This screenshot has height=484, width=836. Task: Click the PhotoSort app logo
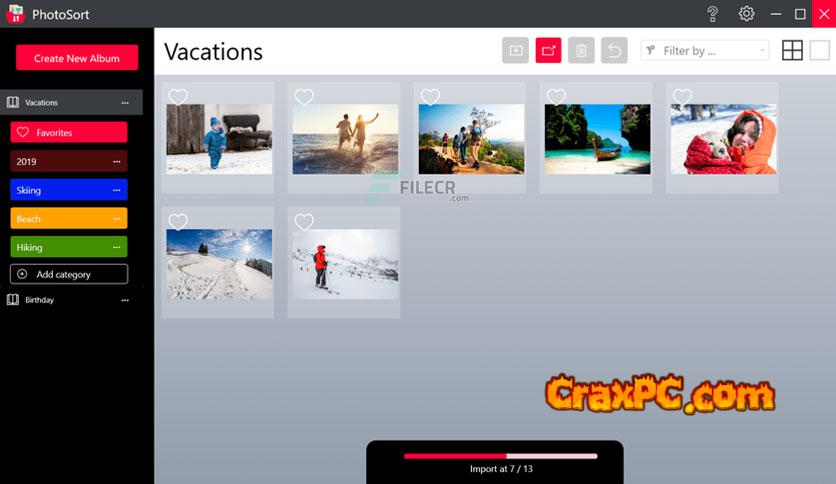coord(15,14)
